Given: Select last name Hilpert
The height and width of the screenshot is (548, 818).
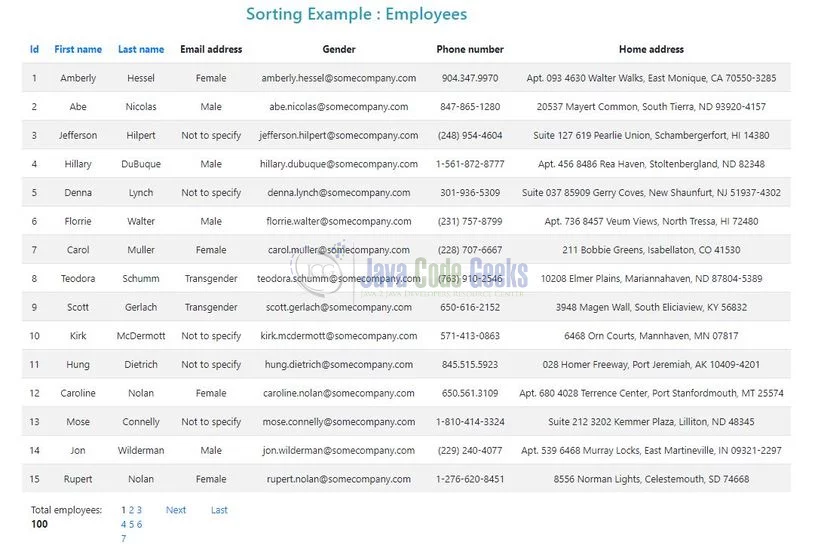Looking at the screenshot, I should pyautogui.click(x=141, y=136).
